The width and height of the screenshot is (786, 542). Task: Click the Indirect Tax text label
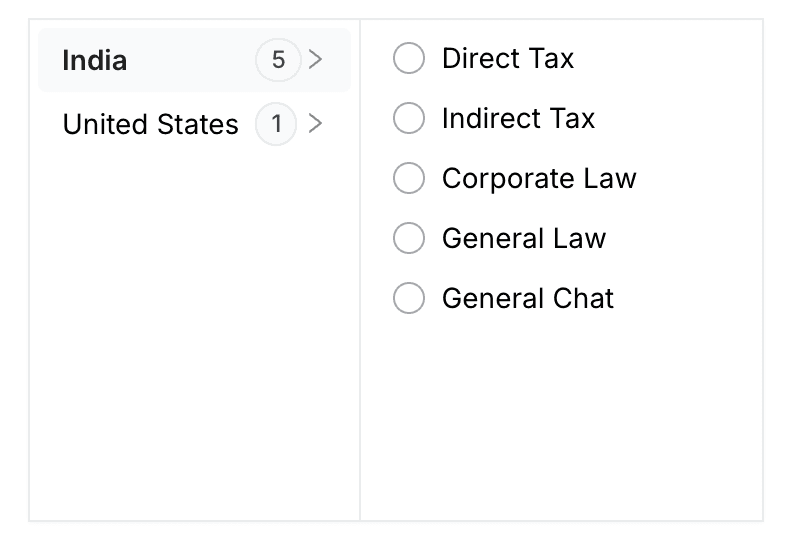(x=518, y=118)
